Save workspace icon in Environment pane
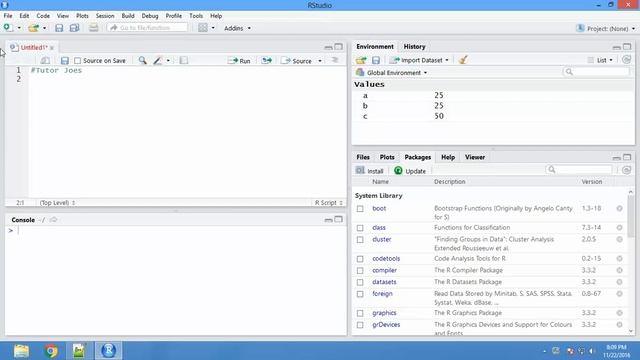Screen dimensions: 640x360 tap(376, 60)
